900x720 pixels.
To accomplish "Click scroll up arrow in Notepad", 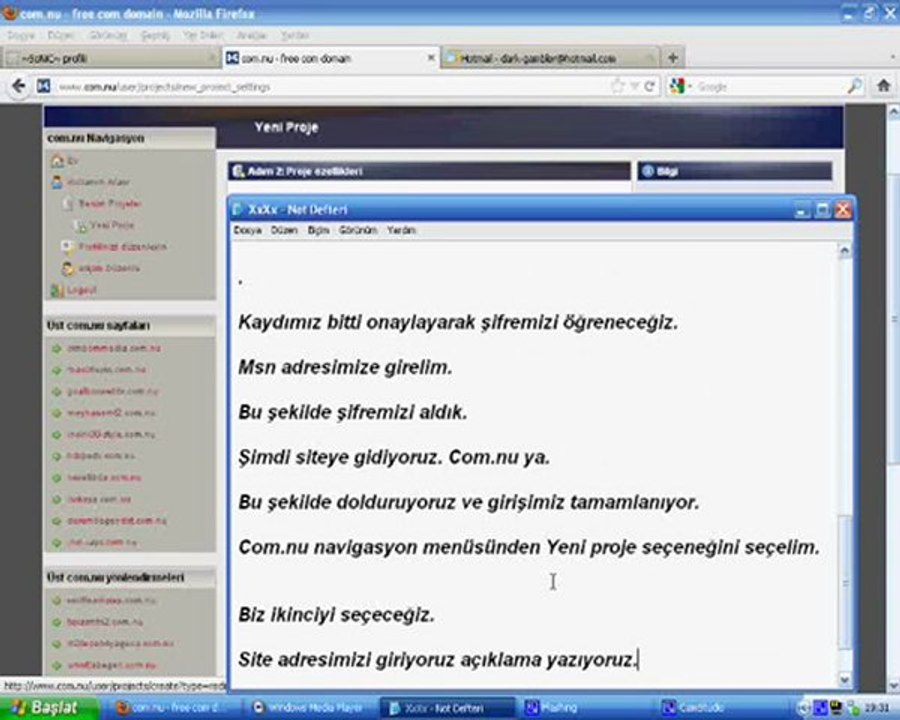I will click(x=844, y=250).
